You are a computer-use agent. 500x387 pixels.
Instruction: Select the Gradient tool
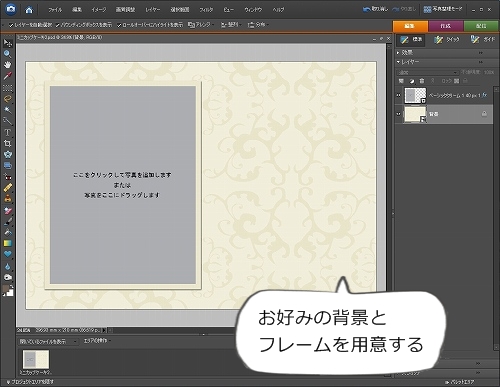click(7, 243)
